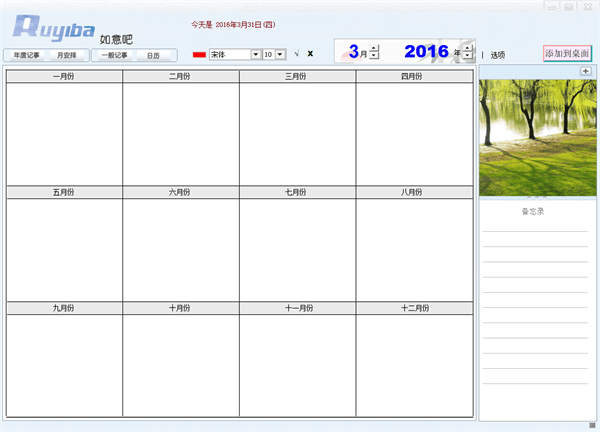Decrease the month with the down arrow

coord(374,57)
